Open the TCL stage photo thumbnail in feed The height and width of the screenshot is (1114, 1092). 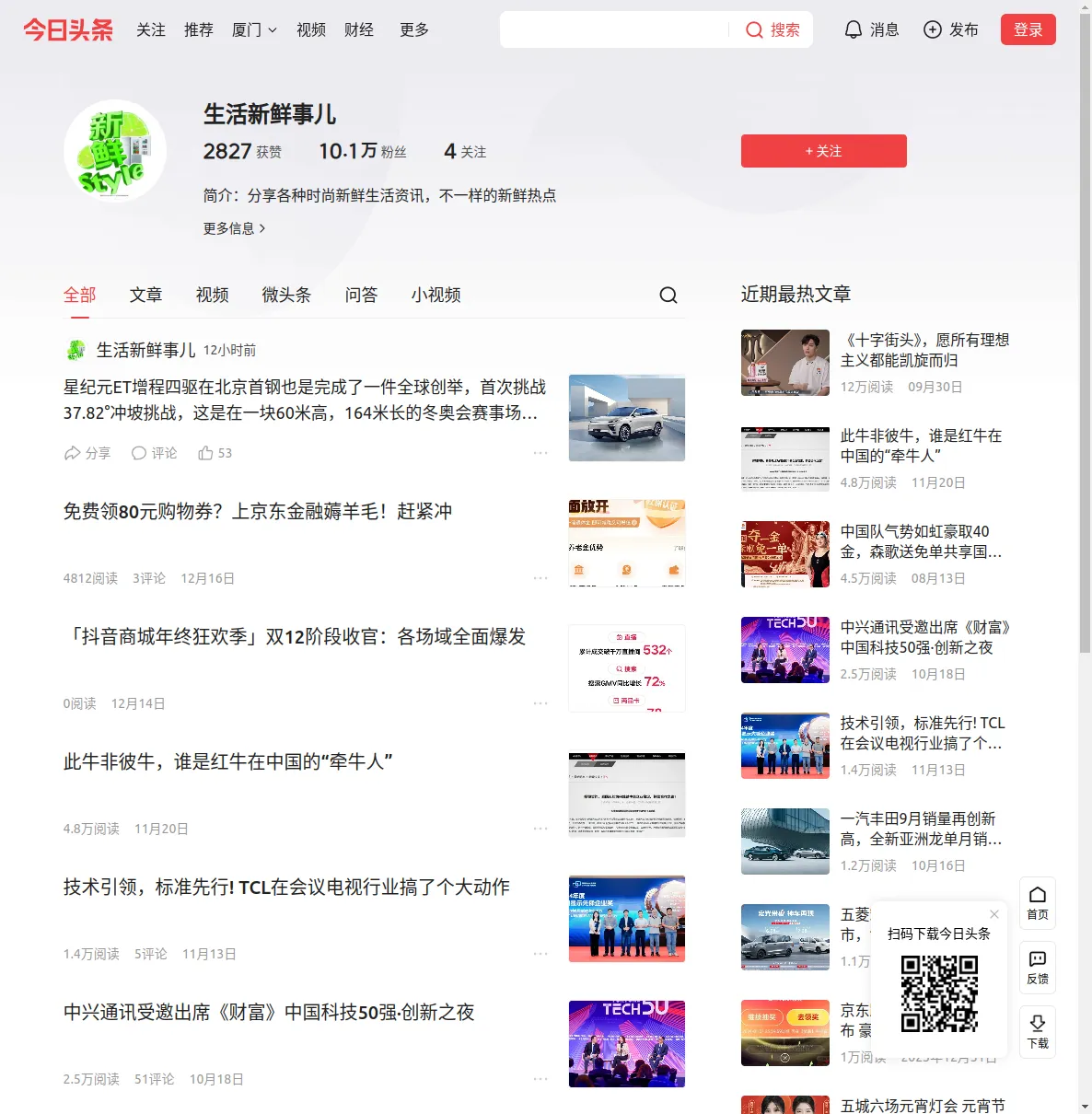pyautogui.click(x=627, y=919)
